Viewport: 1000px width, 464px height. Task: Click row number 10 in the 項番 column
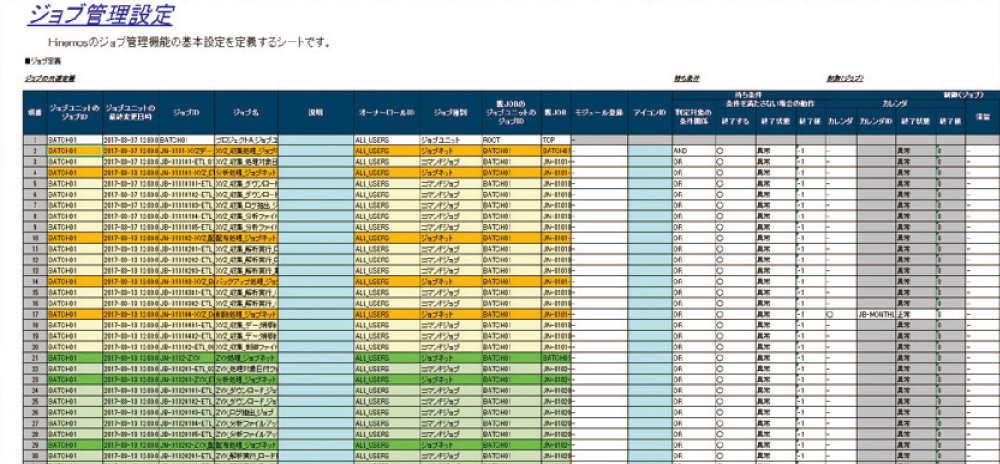tap(34, 238)
